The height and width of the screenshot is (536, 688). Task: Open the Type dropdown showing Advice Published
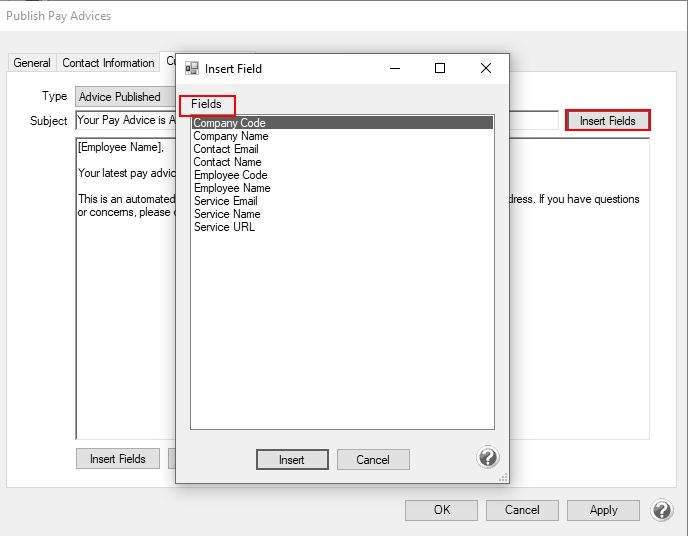125,97
